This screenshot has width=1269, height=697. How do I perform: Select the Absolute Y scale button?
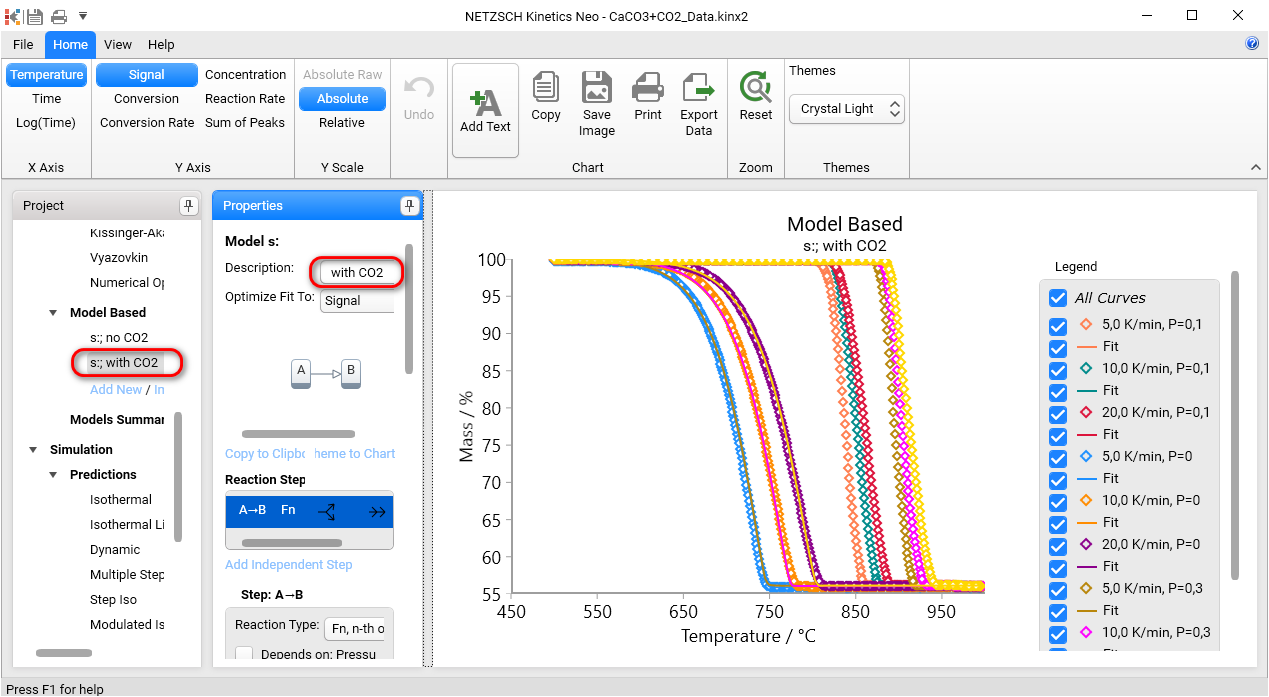342,98
